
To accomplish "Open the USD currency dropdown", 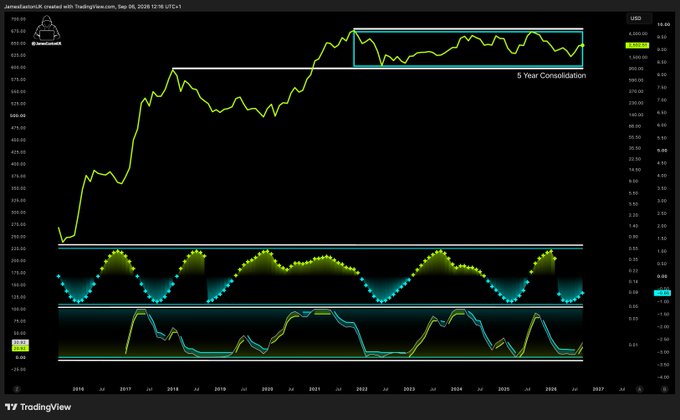I will coord(638,18).
